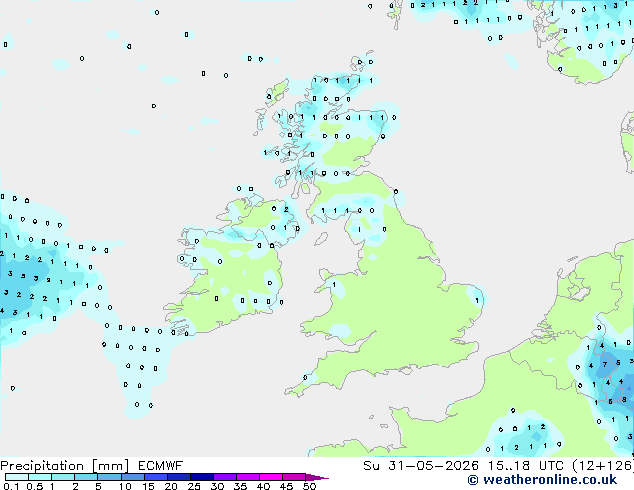Open the weatheronline.co.uk link
The width and height of the screenshot is (634, 490).
pyautogui.click(x=542, y=480)
